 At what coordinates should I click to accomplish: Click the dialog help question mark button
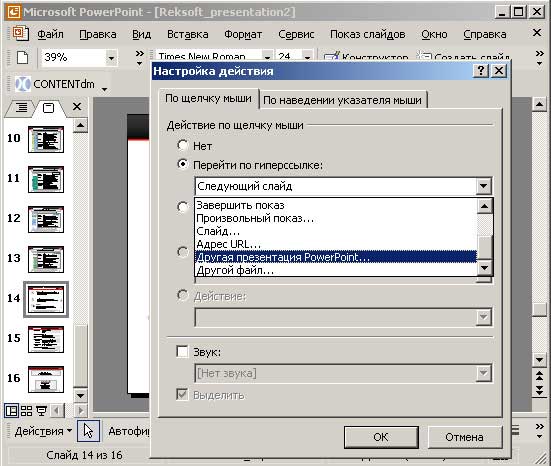click(481, 71)
